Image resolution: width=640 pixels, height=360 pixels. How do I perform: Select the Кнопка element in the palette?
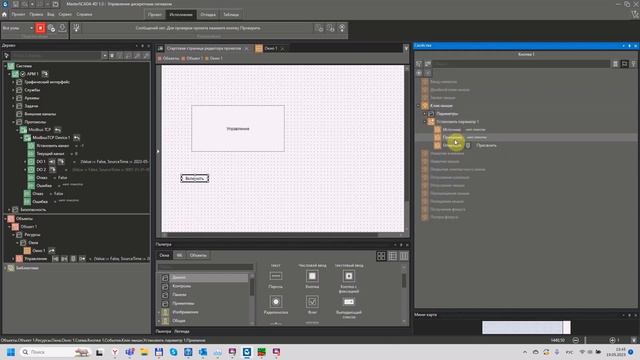pos(312,280)
